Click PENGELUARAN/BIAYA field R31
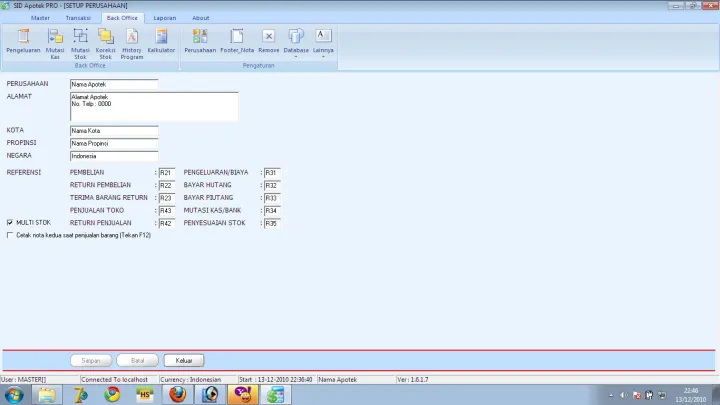720x405 pixels. coord(272,173)
